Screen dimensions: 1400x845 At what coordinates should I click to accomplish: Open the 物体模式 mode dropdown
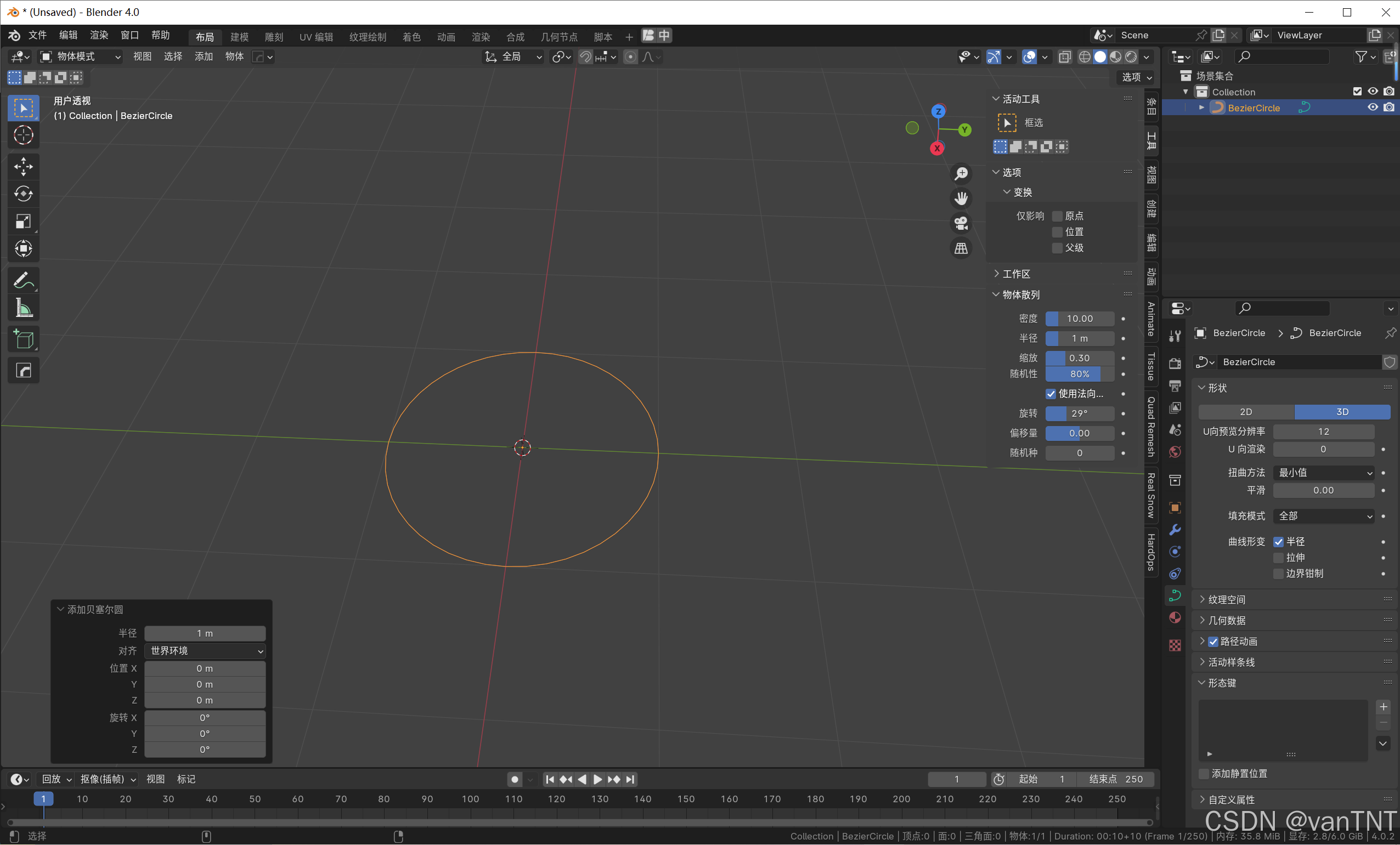click(x=80, y=56)
